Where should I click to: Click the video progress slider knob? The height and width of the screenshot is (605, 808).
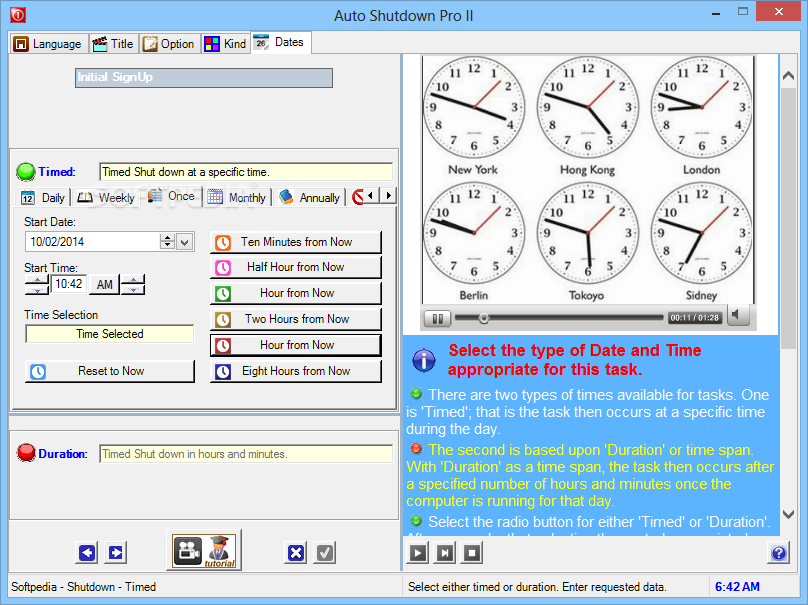(483, 318)
